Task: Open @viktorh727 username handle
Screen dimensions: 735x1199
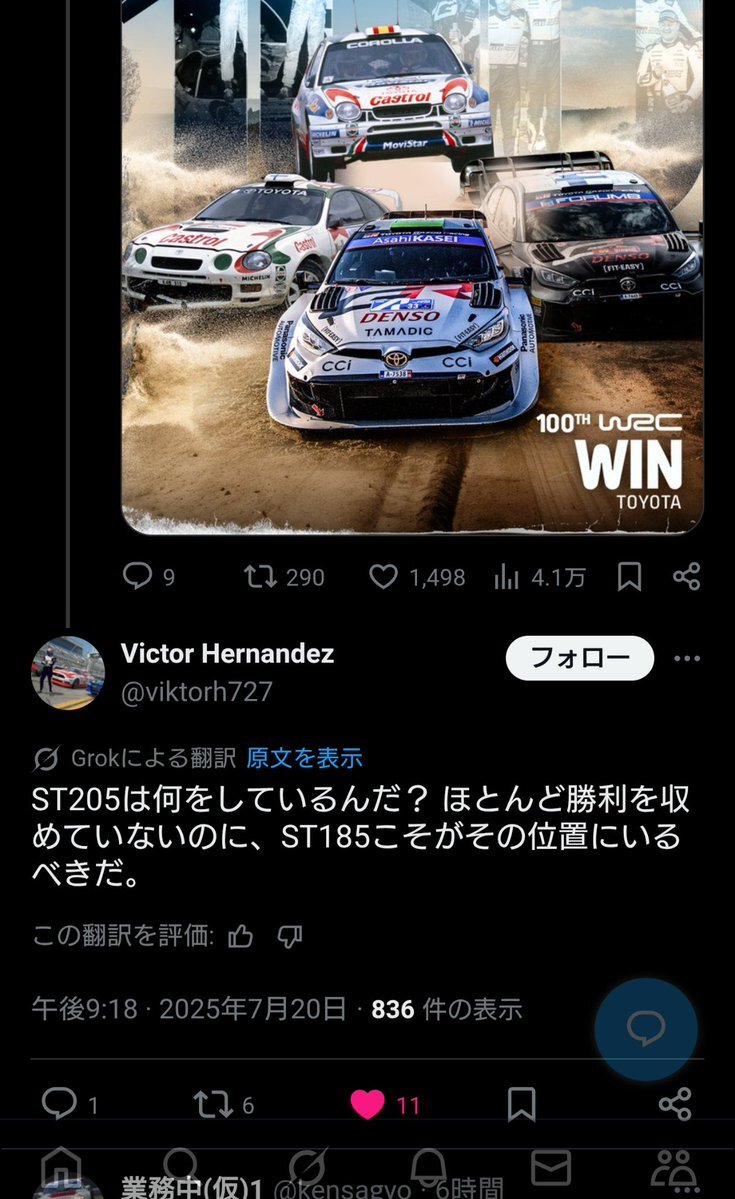Action: (197, 691)
